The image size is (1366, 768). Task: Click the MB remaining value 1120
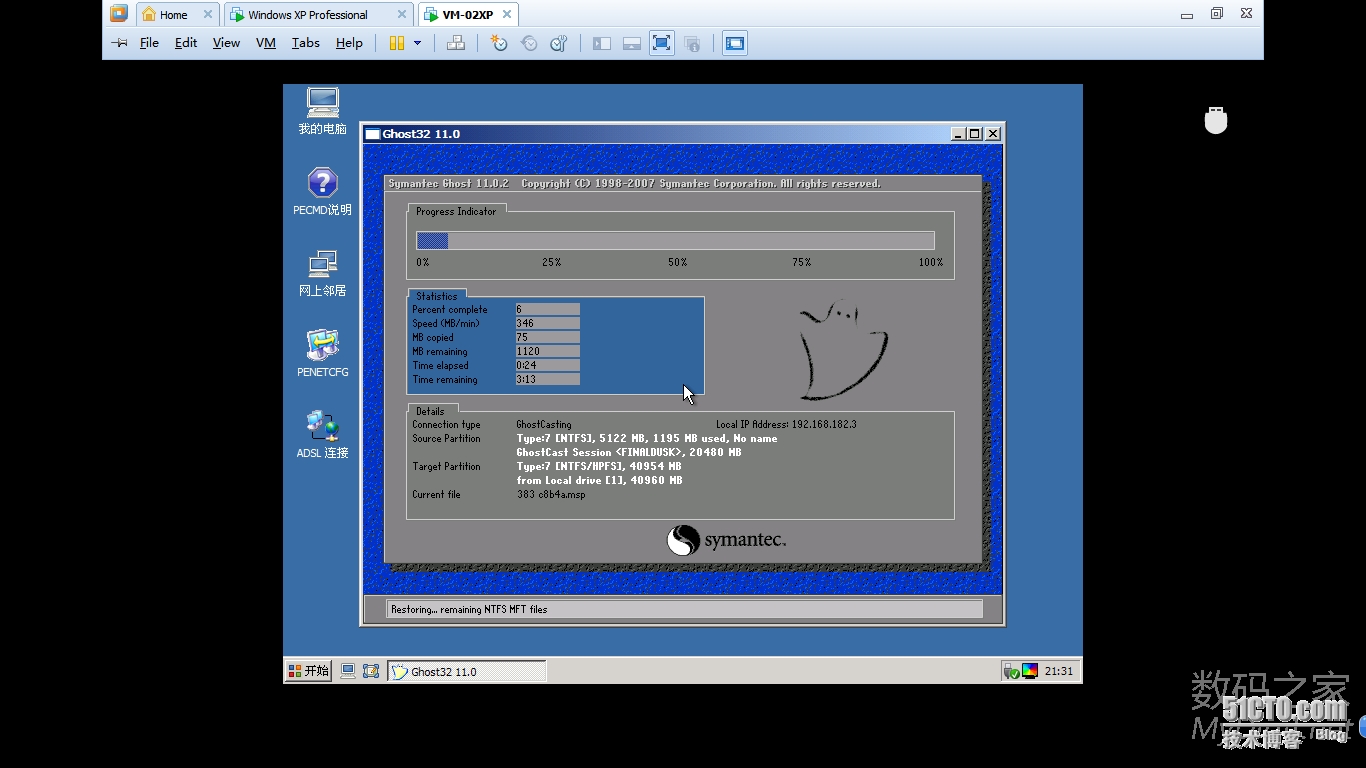pos(547,351)
